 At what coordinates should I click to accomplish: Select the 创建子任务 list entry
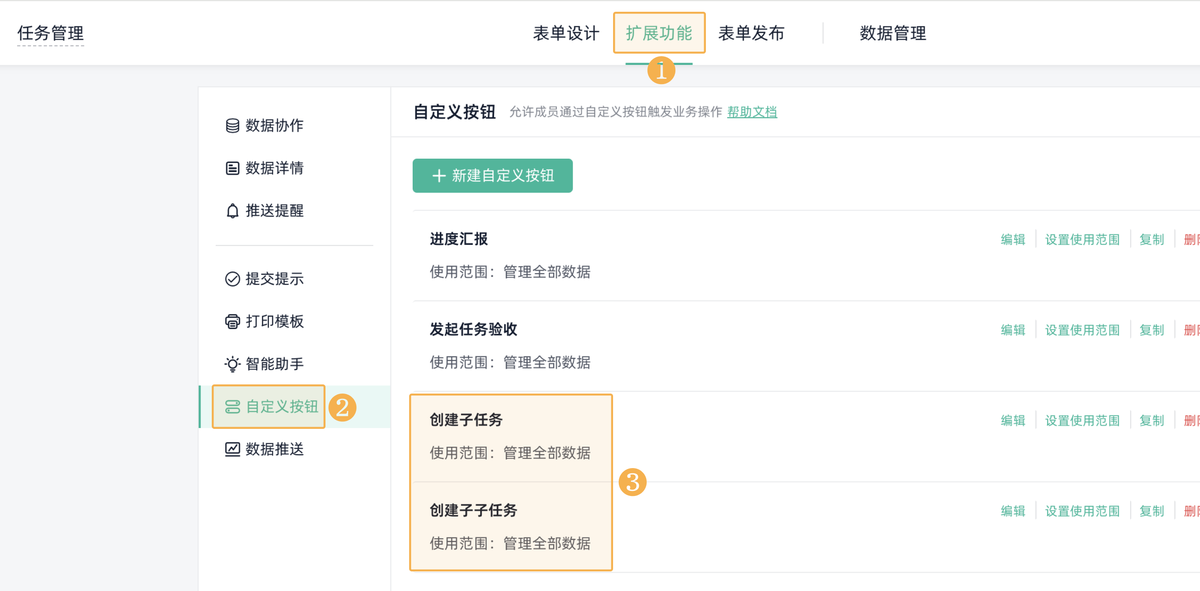(x=466, y=420)
